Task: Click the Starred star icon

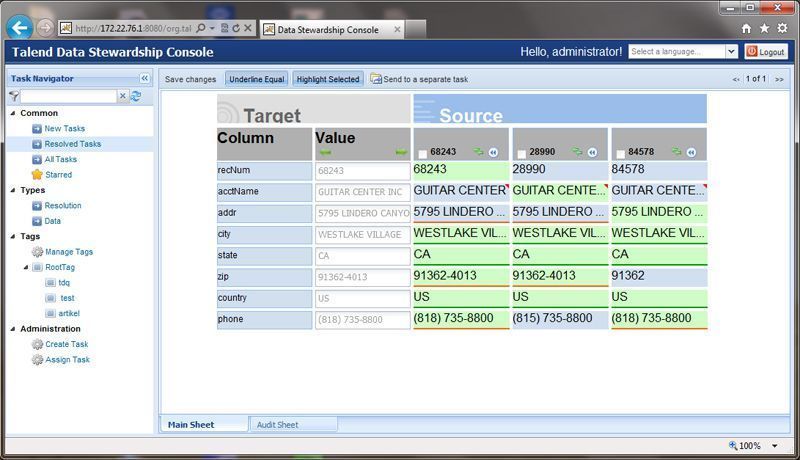Action: coord(37,174)
